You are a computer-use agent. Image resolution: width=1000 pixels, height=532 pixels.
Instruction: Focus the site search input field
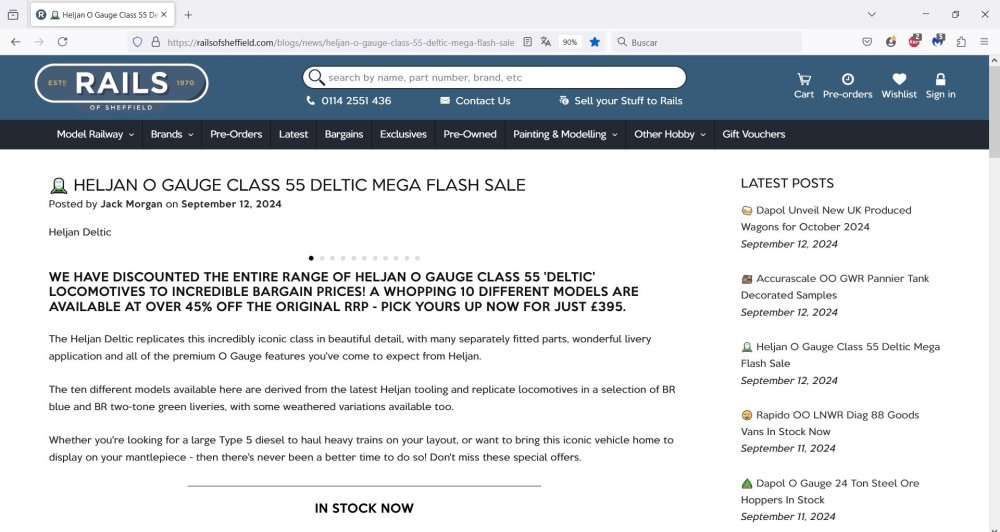tap(500, 77)
